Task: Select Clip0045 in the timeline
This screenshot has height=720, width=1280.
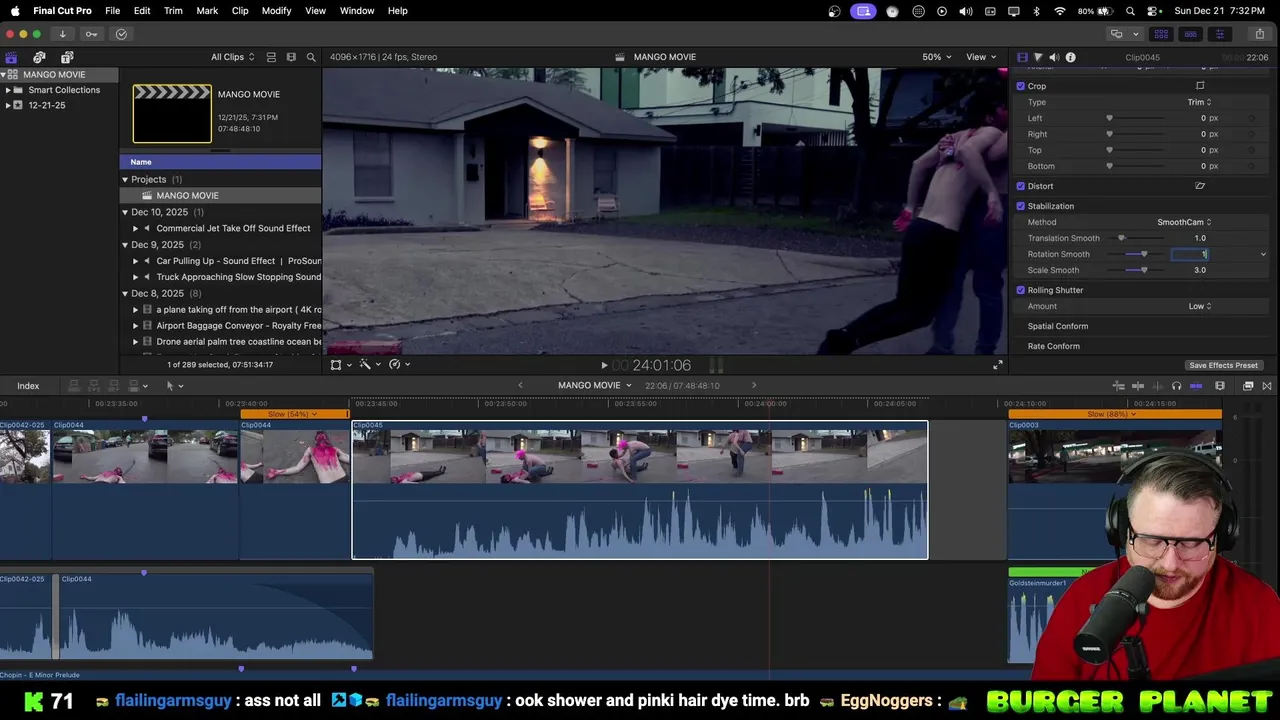Action: [x=640, y=490]
